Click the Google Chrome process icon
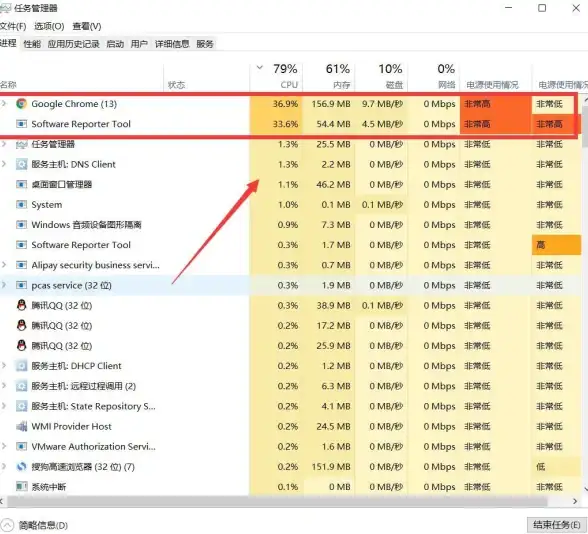588x534 pixels. [21, 104]
